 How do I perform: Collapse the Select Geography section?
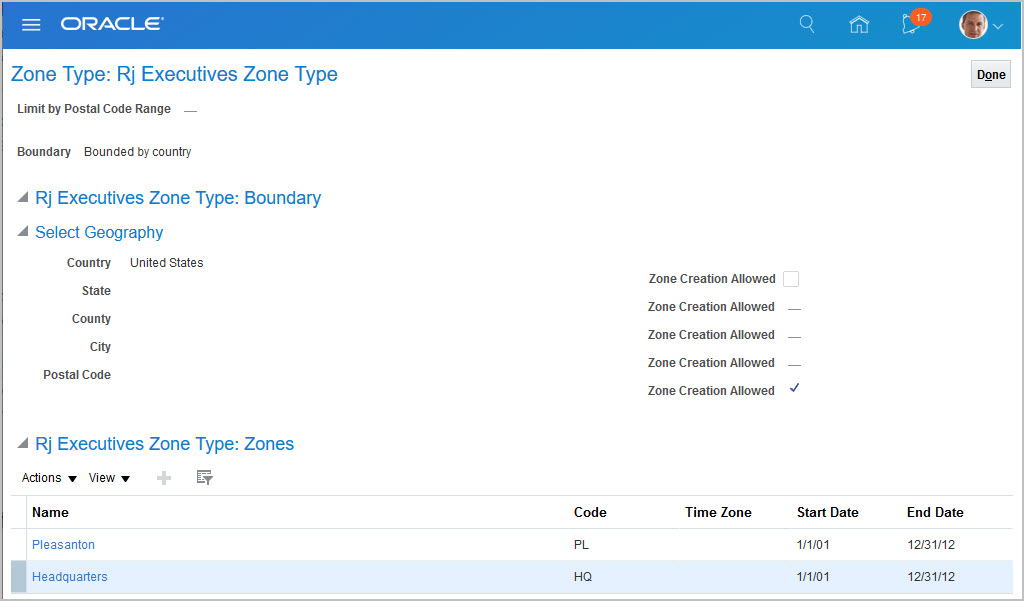pos(23,232)
